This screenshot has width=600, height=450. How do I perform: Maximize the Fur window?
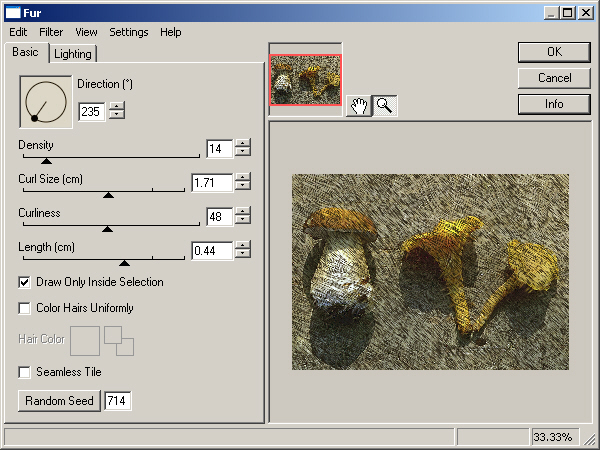point(568,13)
